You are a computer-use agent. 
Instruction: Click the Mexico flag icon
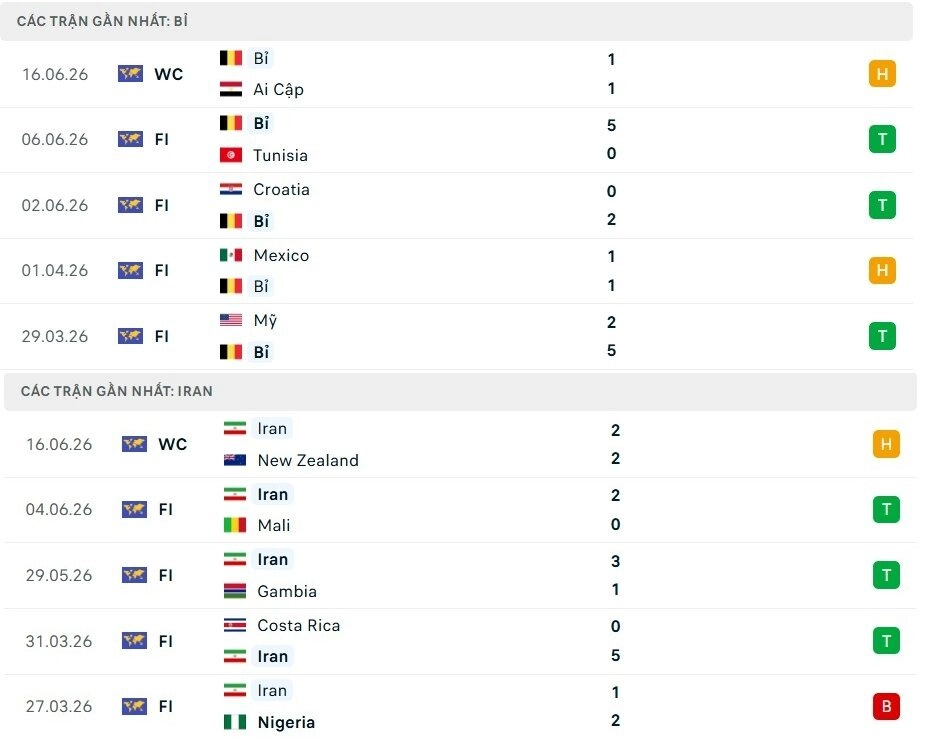(231, 255)
